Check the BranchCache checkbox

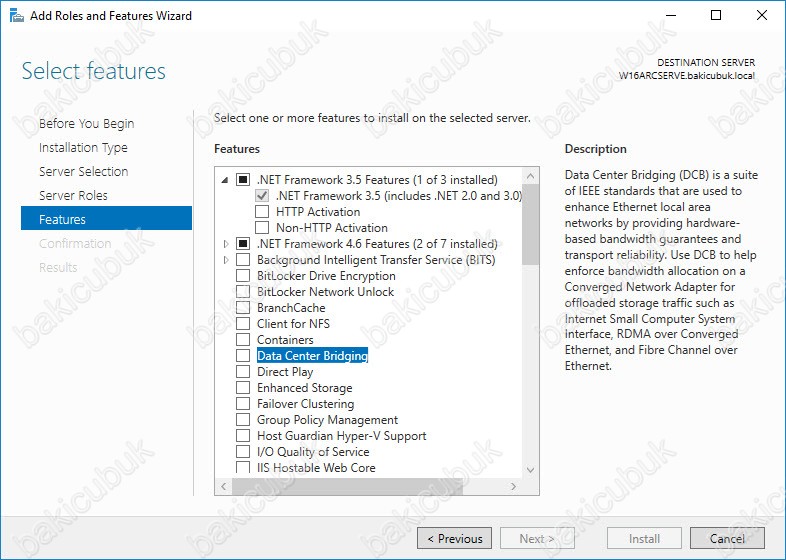tap(243, 308)
